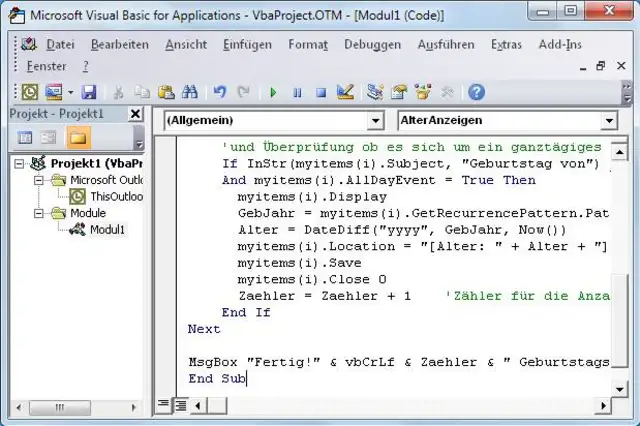The height and width of the screenshot is (426, 640).
Task: Open the Einfügen menu
Action: (x=247, y=44)
